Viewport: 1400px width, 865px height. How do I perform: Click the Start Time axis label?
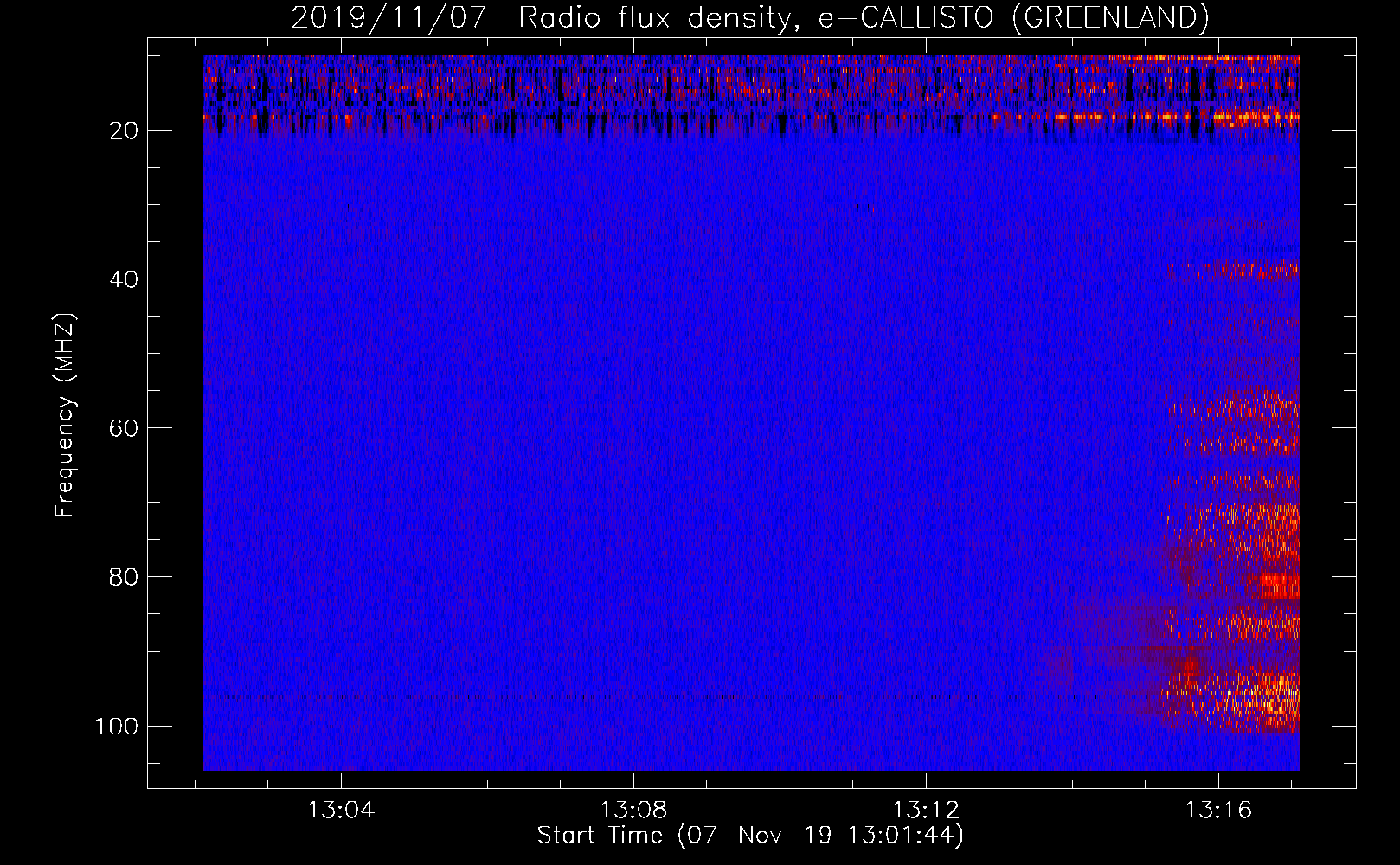pyautogui.click(x=750, y=836)
